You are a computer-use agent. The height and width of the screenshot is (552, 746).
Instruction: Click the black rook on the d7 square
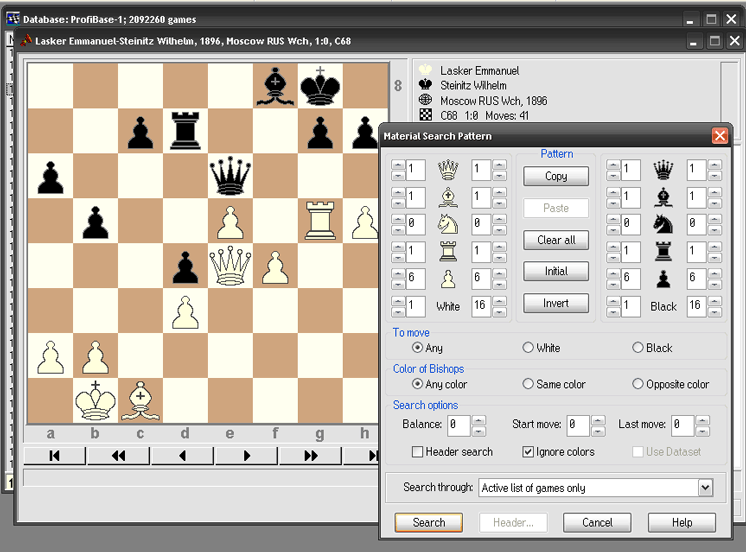point(185,130)
